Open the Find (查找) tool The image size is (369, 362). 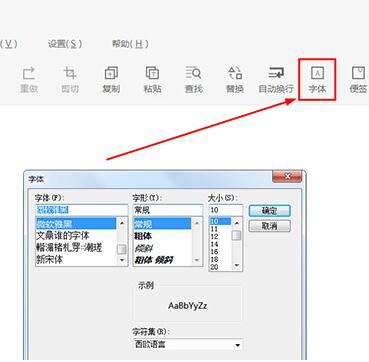194,80
